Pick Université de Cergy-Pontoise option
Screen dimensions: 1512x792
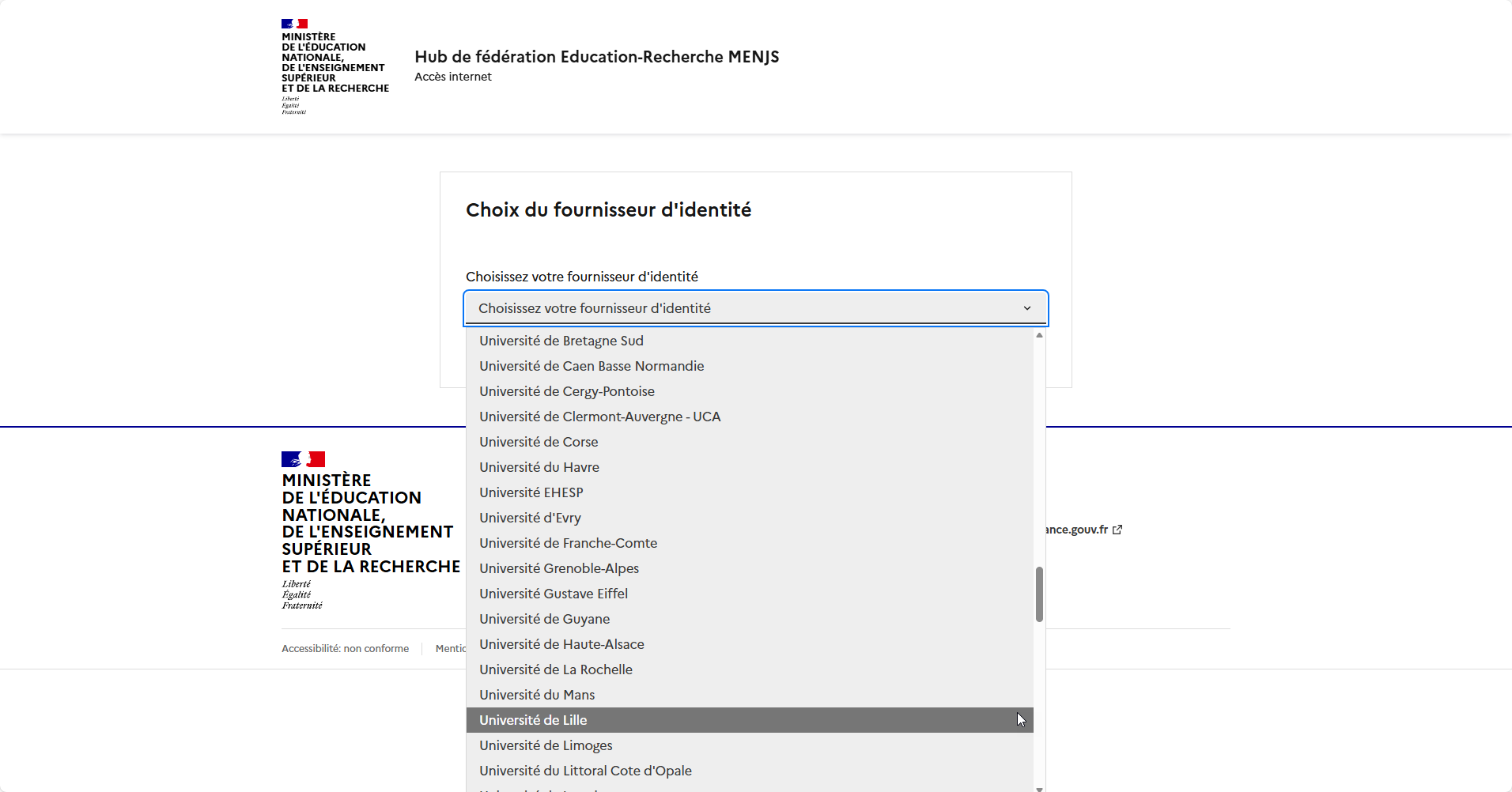coord(750,391)
